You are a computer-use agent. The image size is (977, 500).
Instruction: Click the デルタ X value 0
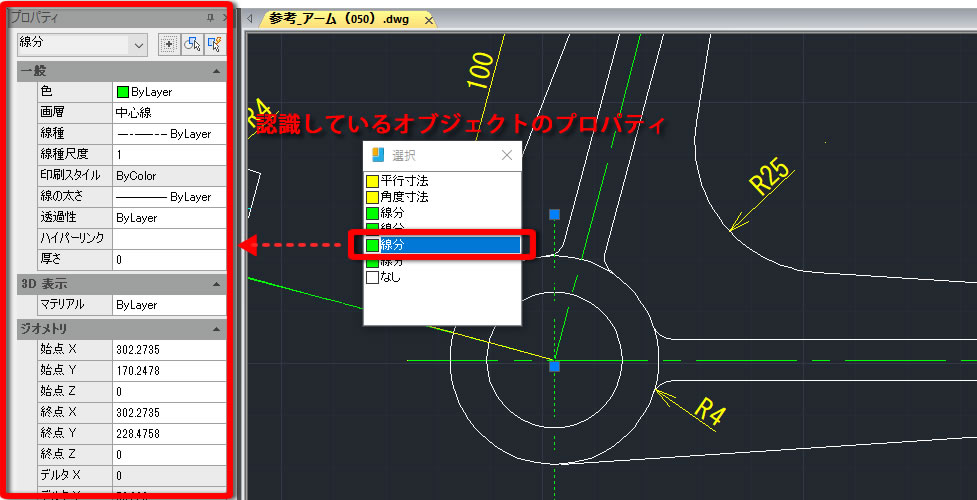click(x=169, y=475)
